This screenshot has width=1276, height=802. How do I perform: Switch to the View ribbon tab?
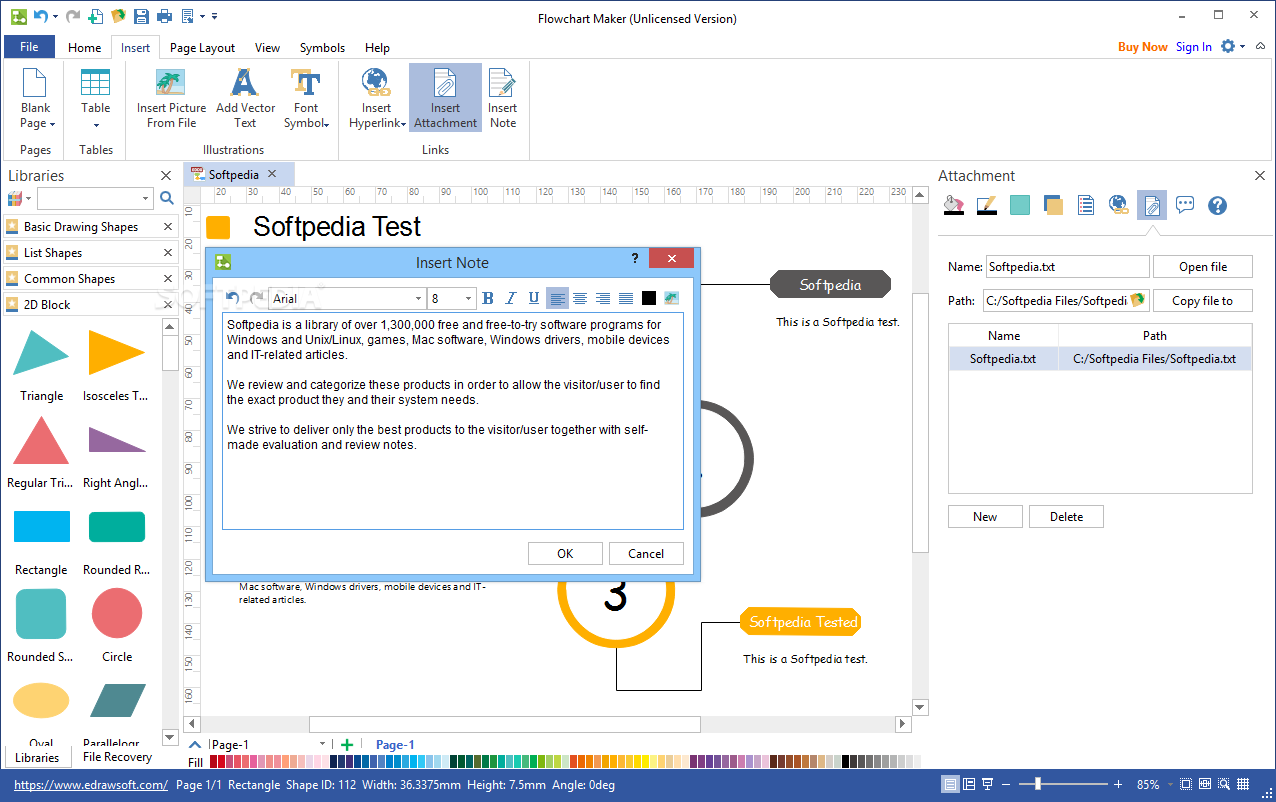[267, 48]
